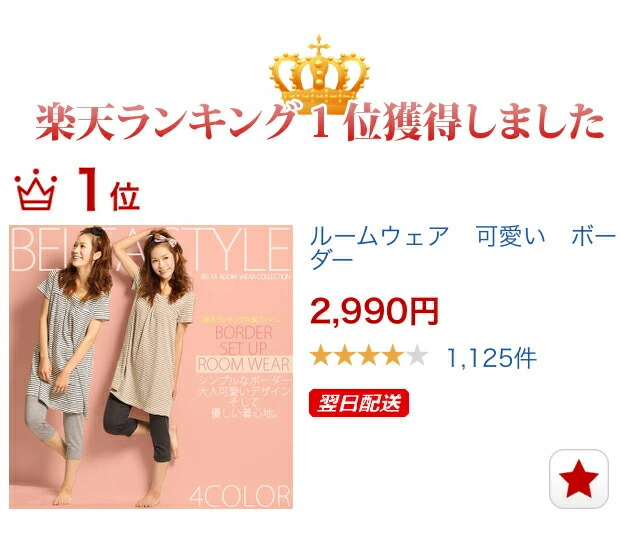The image size is (620, 550).
Task: Click the 4COLOR label on product image
Action: (240, 496)
